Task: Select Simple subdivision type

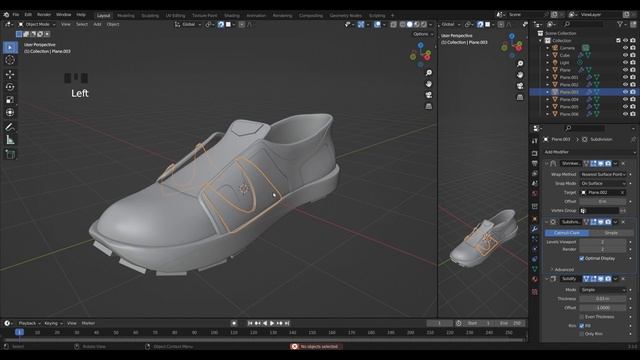Action: [611, 233]
